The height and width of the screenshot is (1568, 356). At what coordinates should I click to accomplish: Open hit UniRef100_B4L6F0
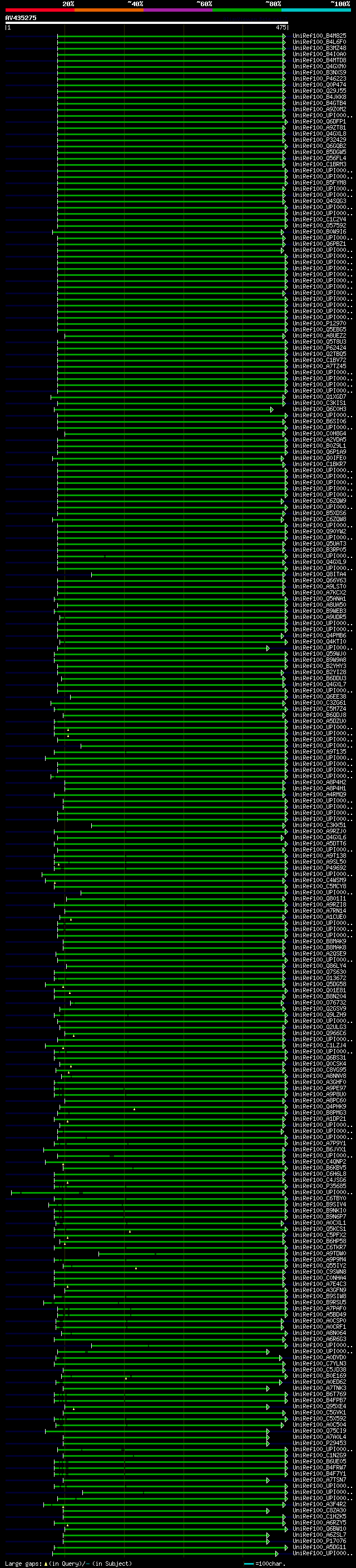(319, 42)
